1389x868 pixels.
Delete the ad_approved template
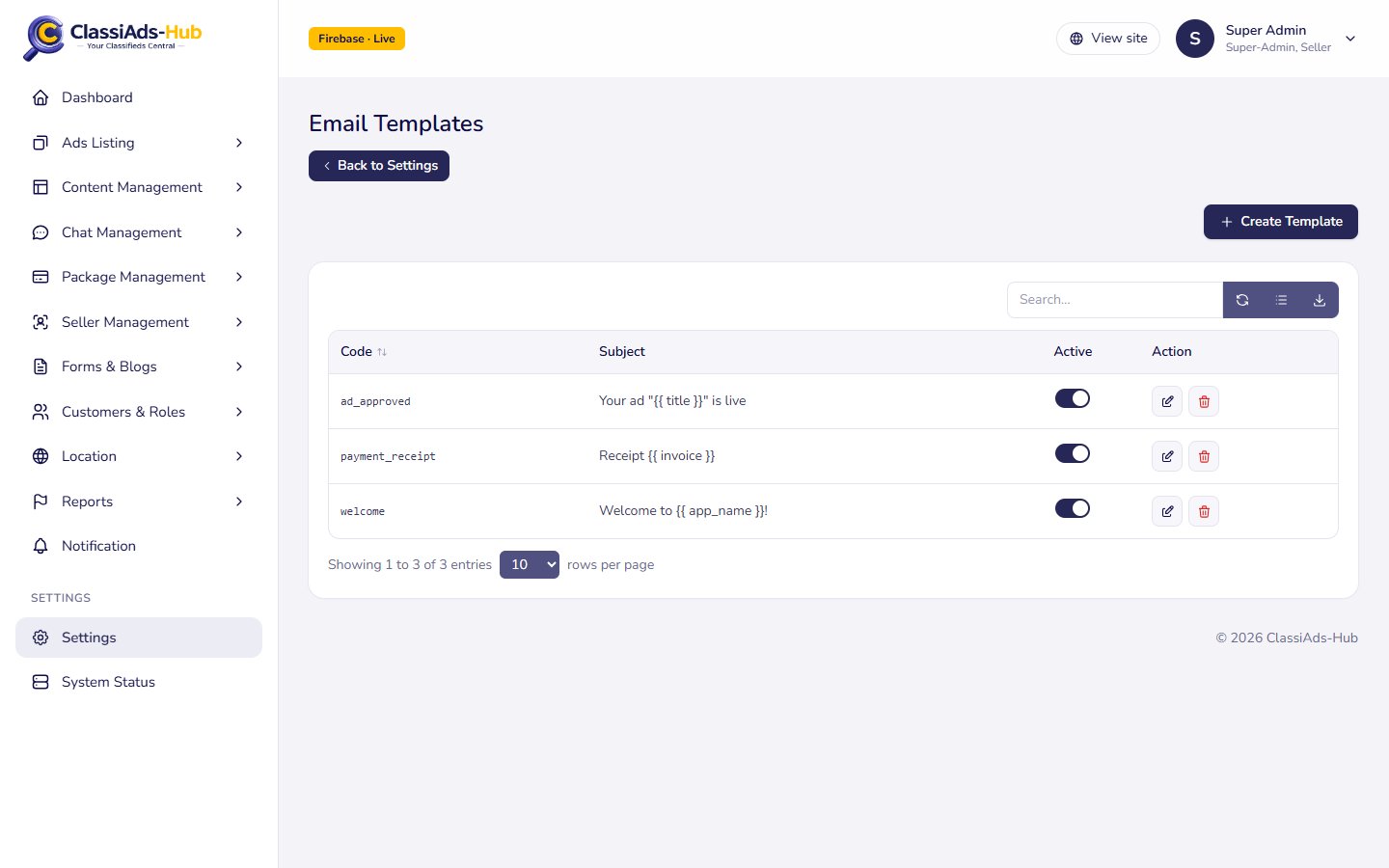(1204, 401)
